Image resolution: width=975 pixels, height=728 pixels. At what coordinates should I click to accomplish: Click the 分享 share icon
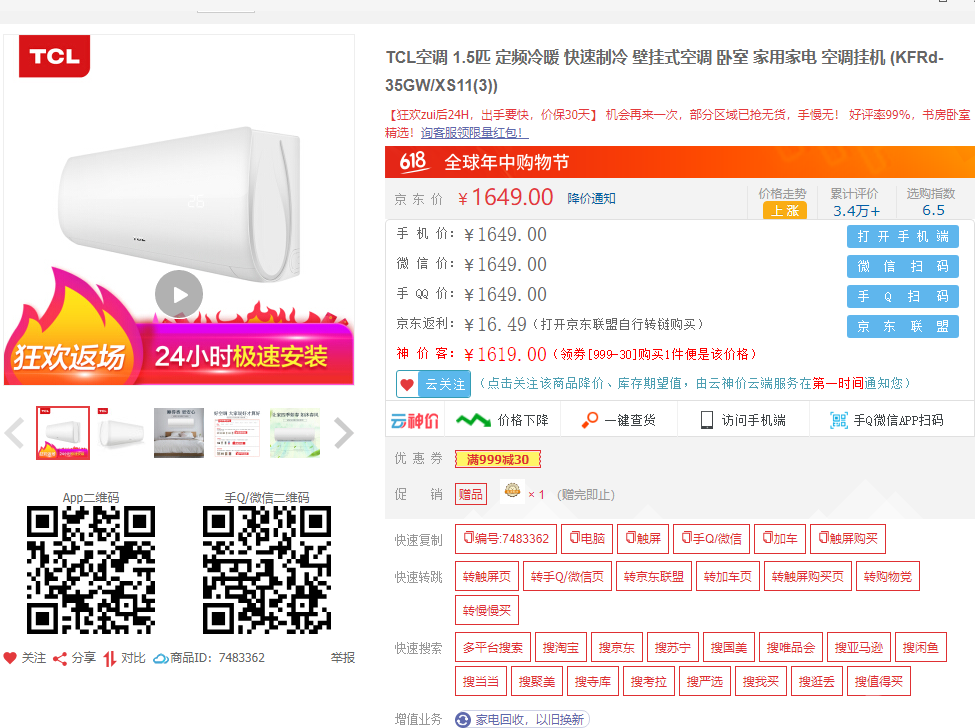pyautogui.click(x=60, y=658)
